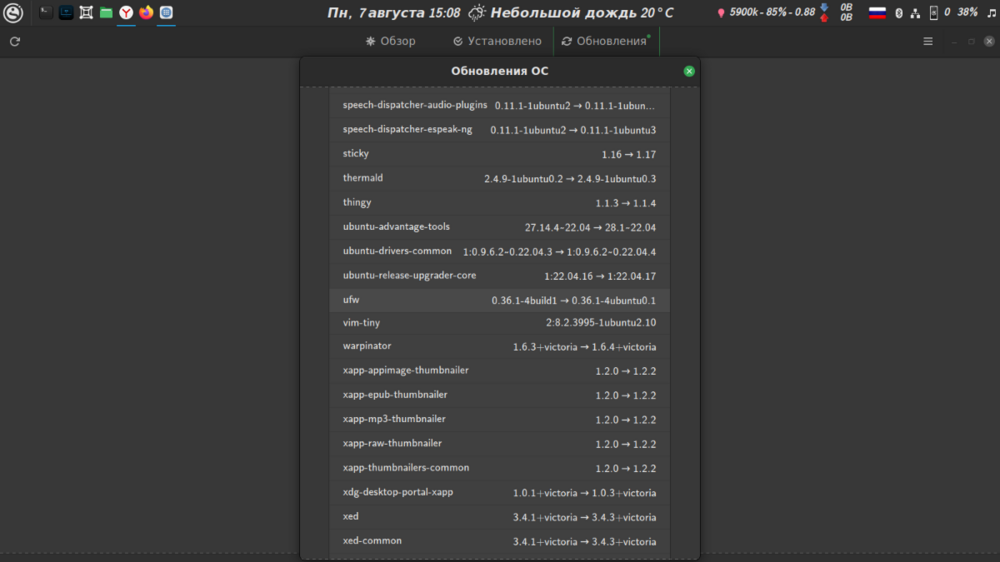Switch to the Обзор tab

tap(390, 41)
